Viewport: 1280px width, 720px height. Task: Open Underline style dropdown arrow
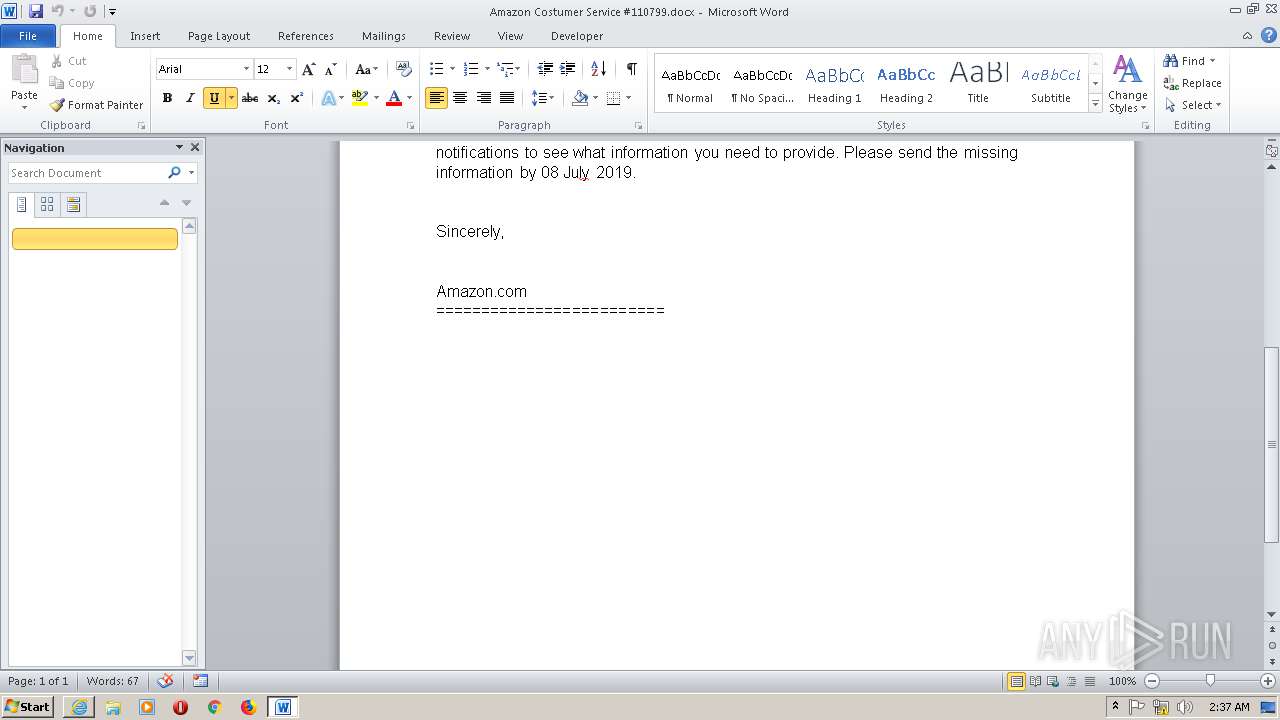click(232, 98)
